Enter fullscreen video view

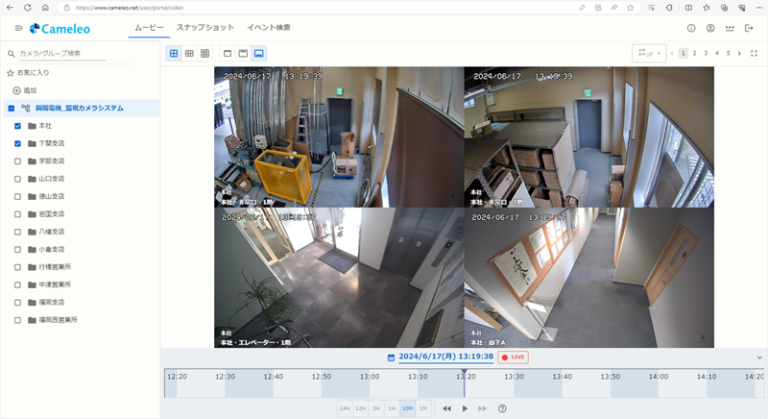pyautogui.click(x=753, y=53)
